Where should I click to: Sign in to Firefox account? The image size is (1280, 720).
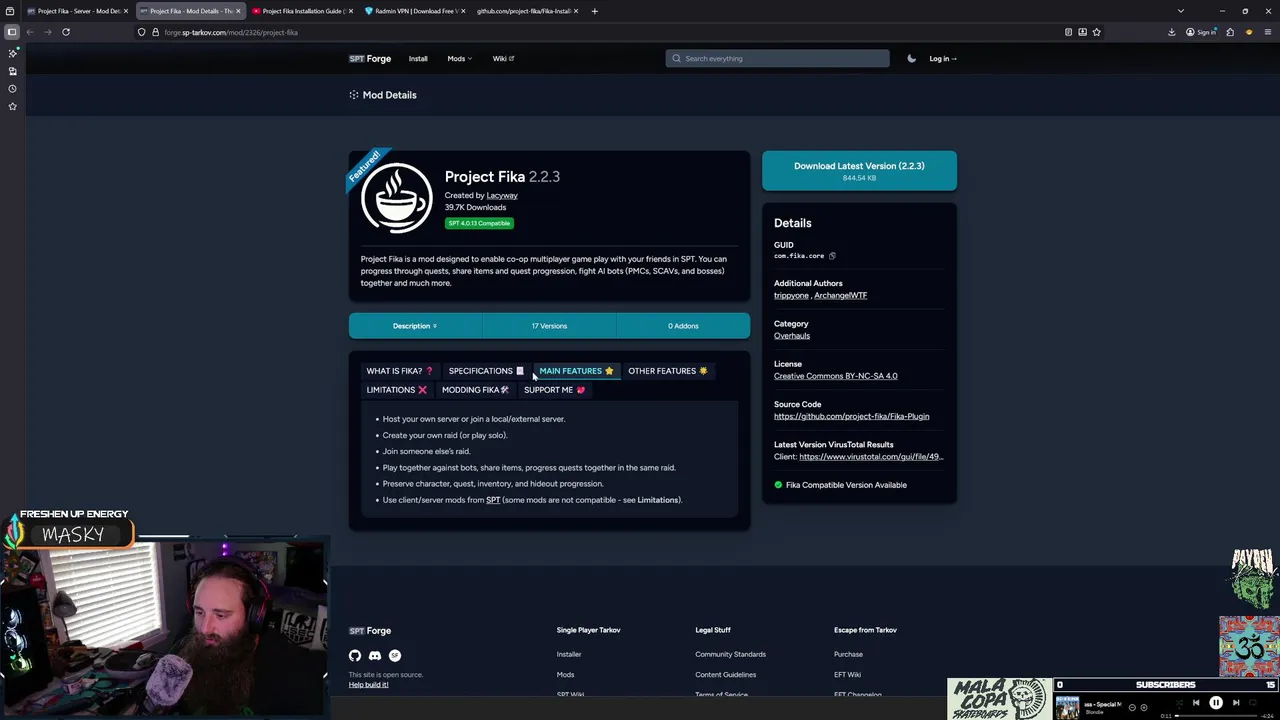tap(1201, 32)
